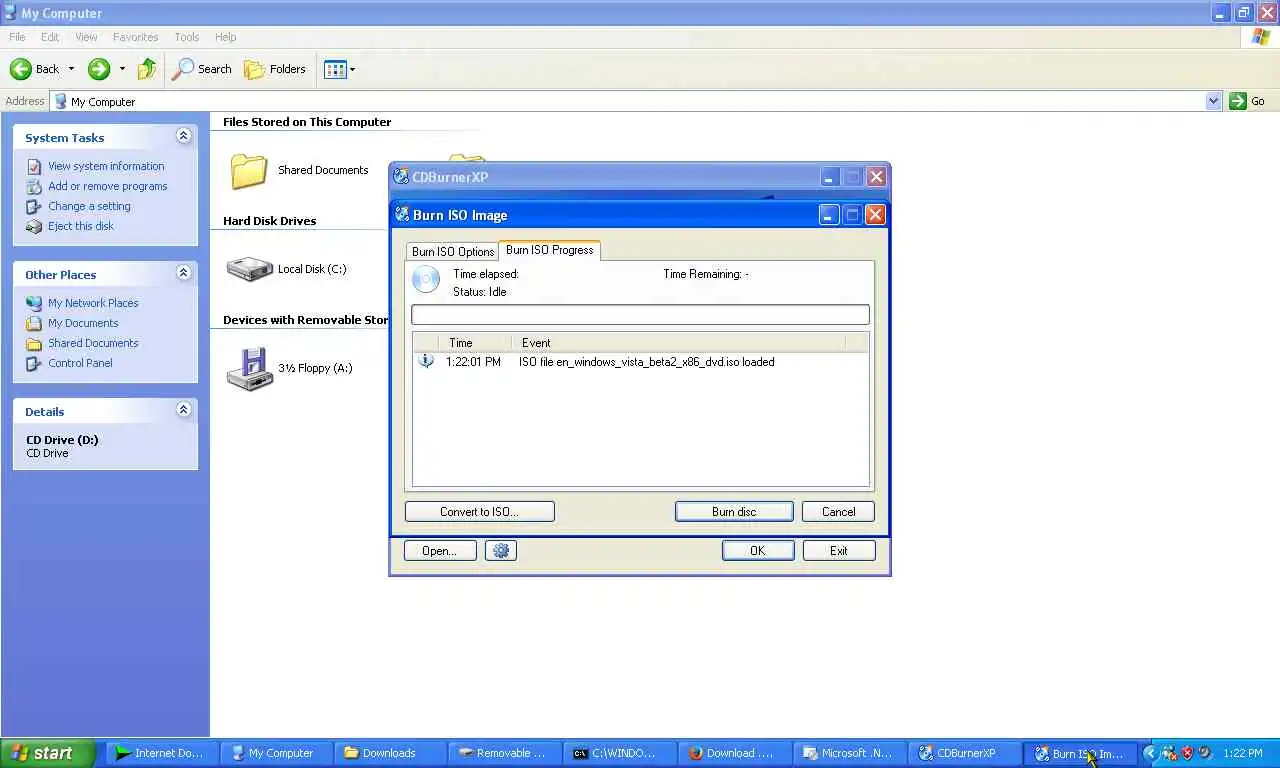Open the Forward button history dropdown

point(122,69)
